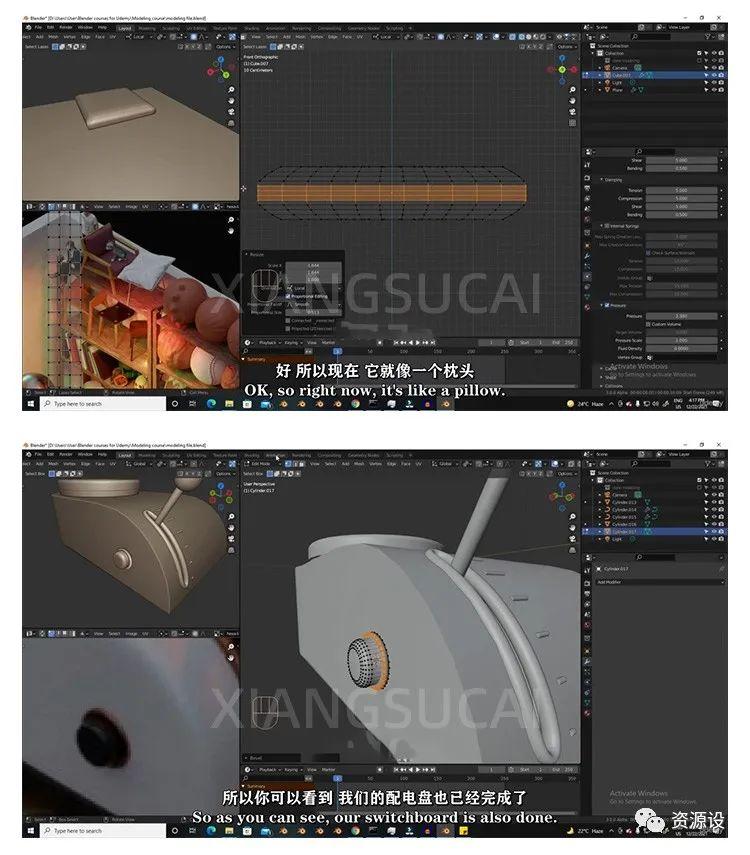Open Render menu in bottom screenshot
750x855 pixels.
pyautogui.click(x=65, y=454)
